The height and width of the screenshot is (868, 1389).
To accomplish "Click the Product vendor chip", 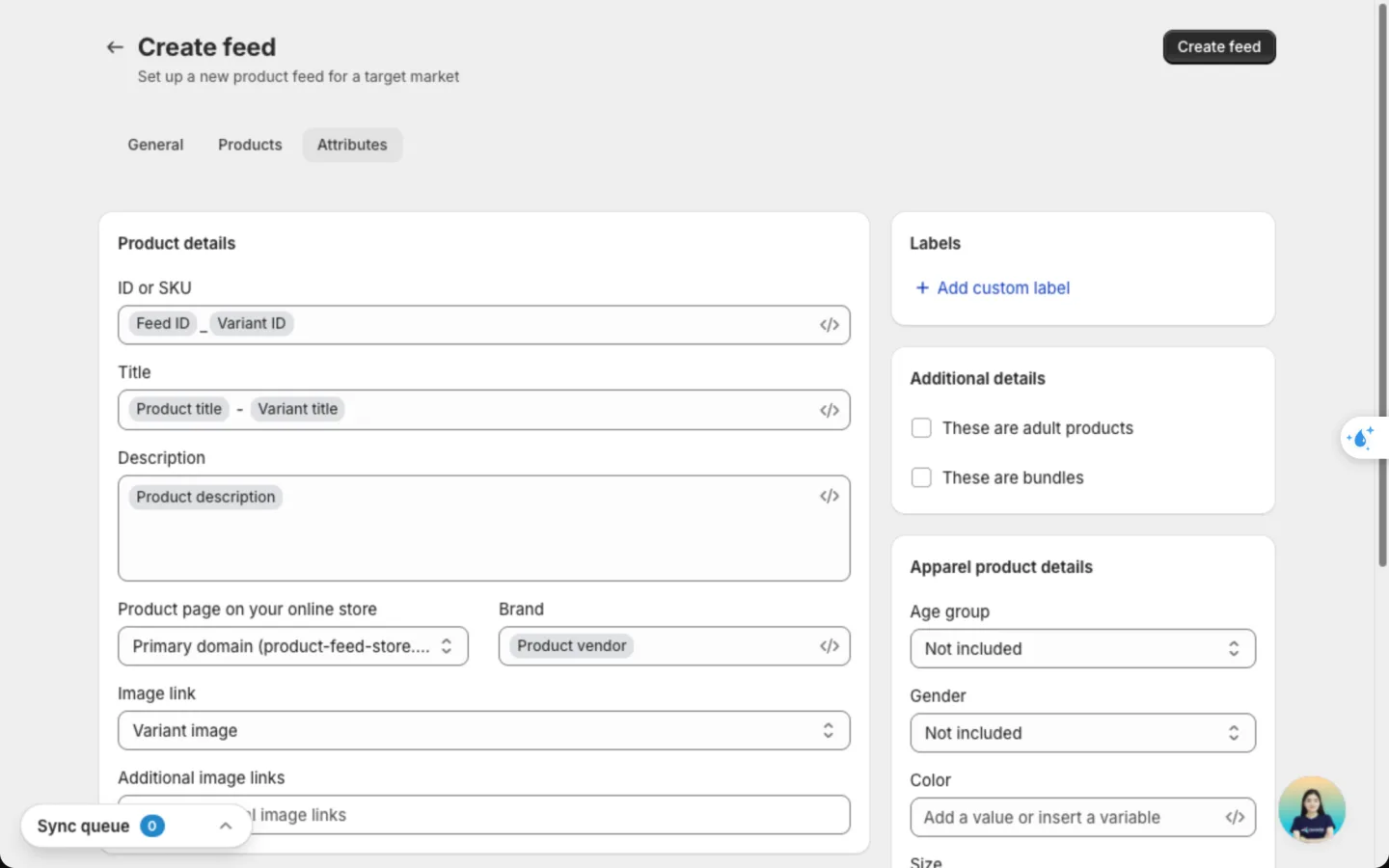I will (x=572, y=646).
